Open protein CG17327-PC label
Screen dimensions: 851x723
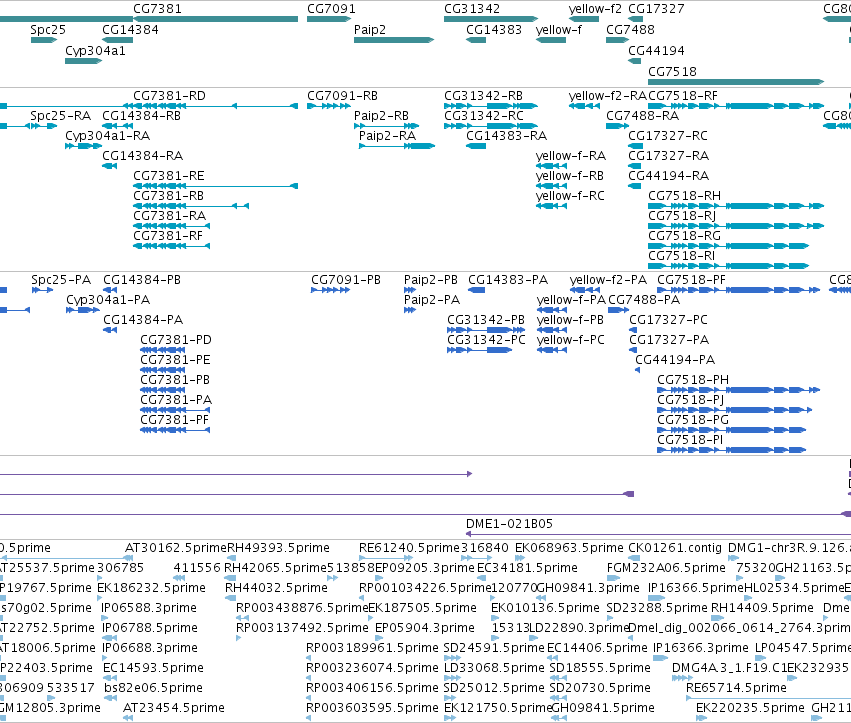click(x=668, y=320)
